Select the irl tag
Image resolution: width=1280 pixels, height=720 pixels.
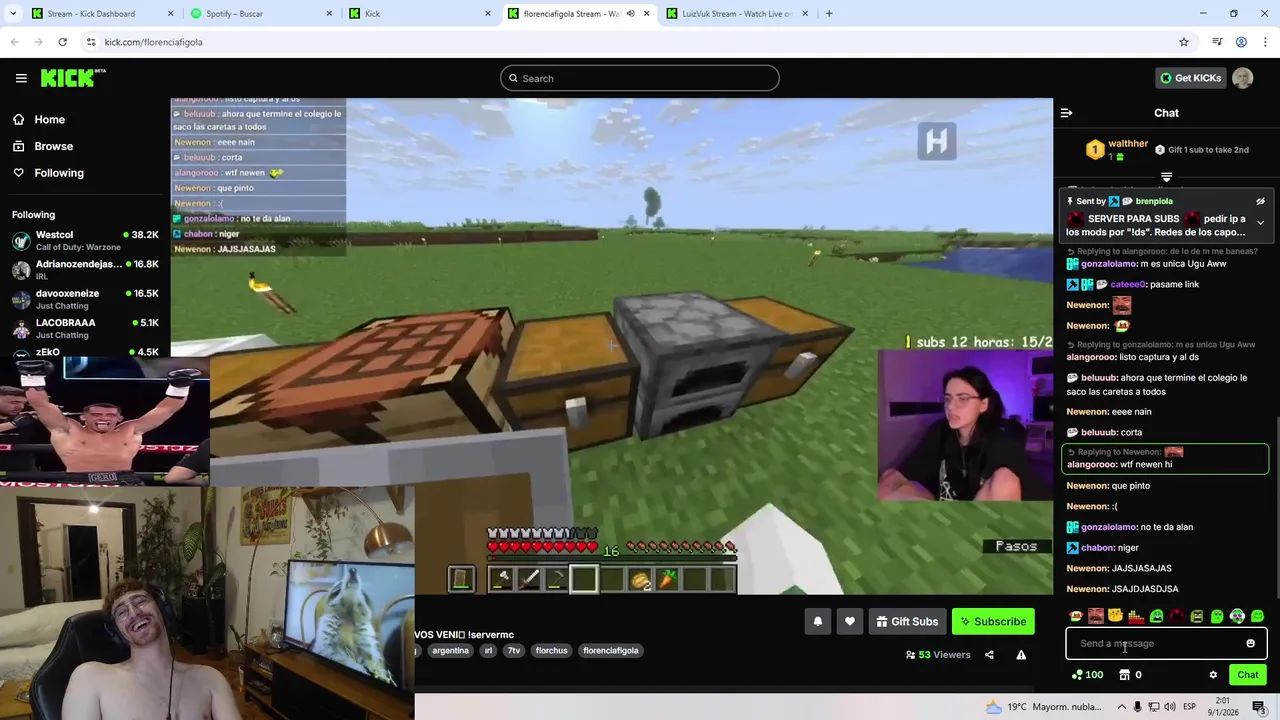pyautogui.click(x=488, y=650)
